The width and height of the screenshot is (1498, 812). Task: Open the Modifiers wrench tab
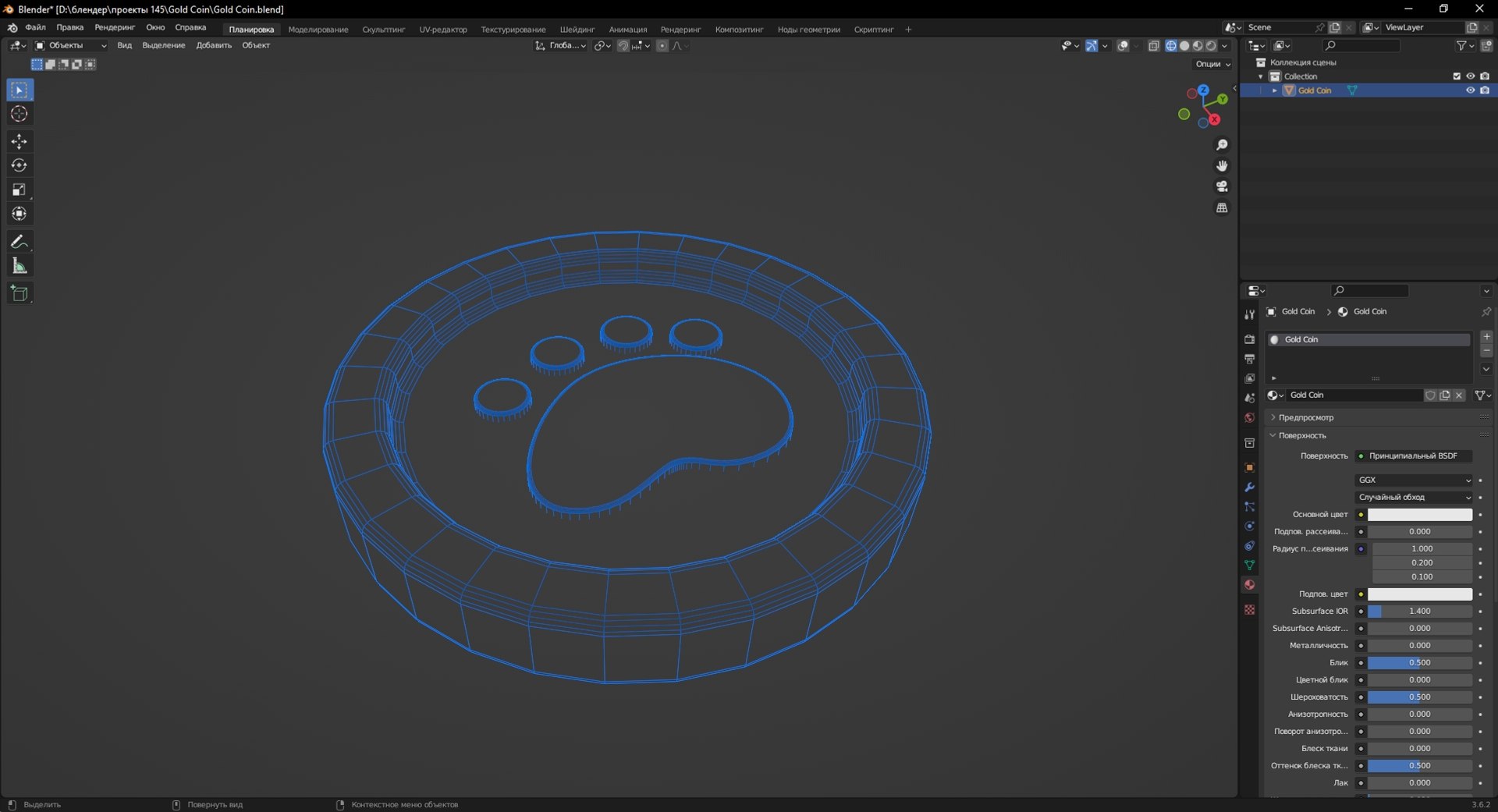point(1249,487)
